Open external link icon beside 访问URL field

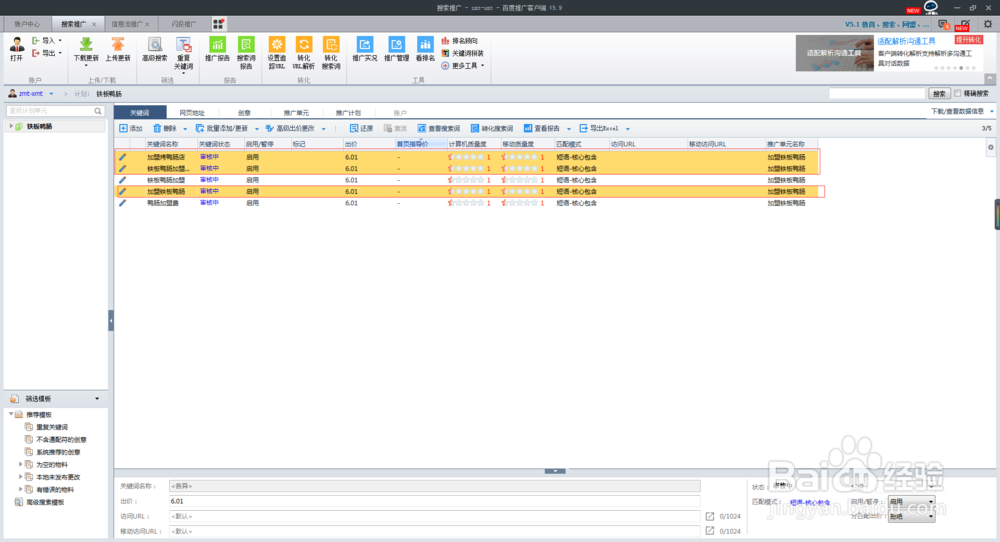(710, 516)
